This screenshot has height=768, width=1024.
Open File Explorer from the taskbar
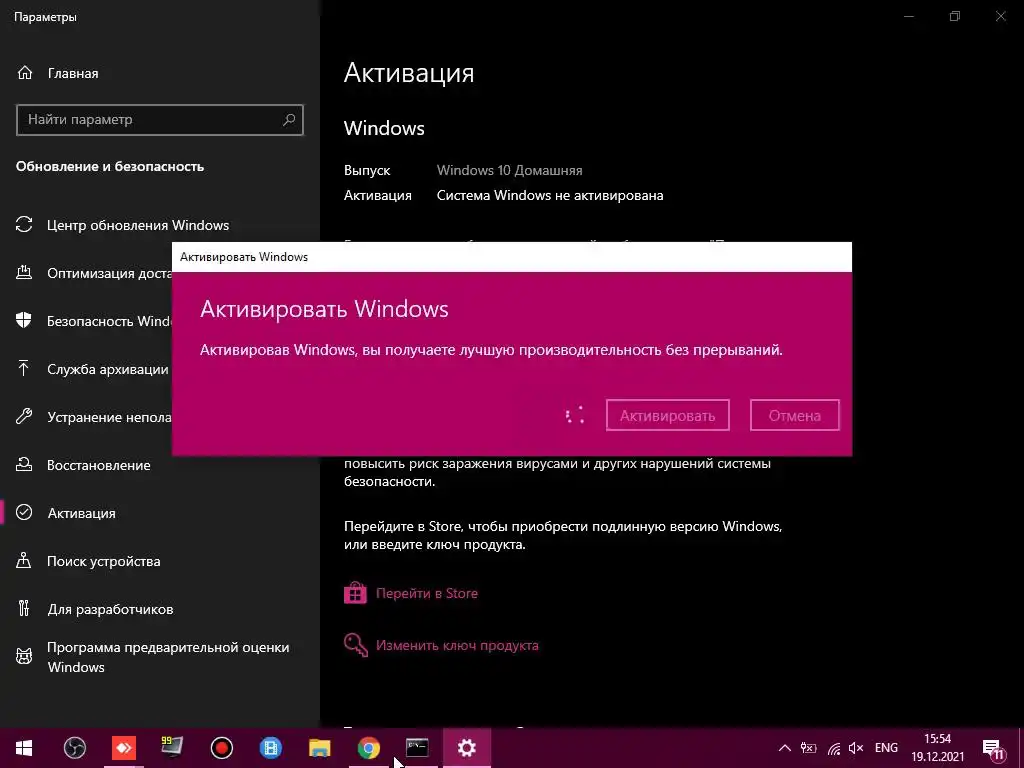[x=319, y=748]
